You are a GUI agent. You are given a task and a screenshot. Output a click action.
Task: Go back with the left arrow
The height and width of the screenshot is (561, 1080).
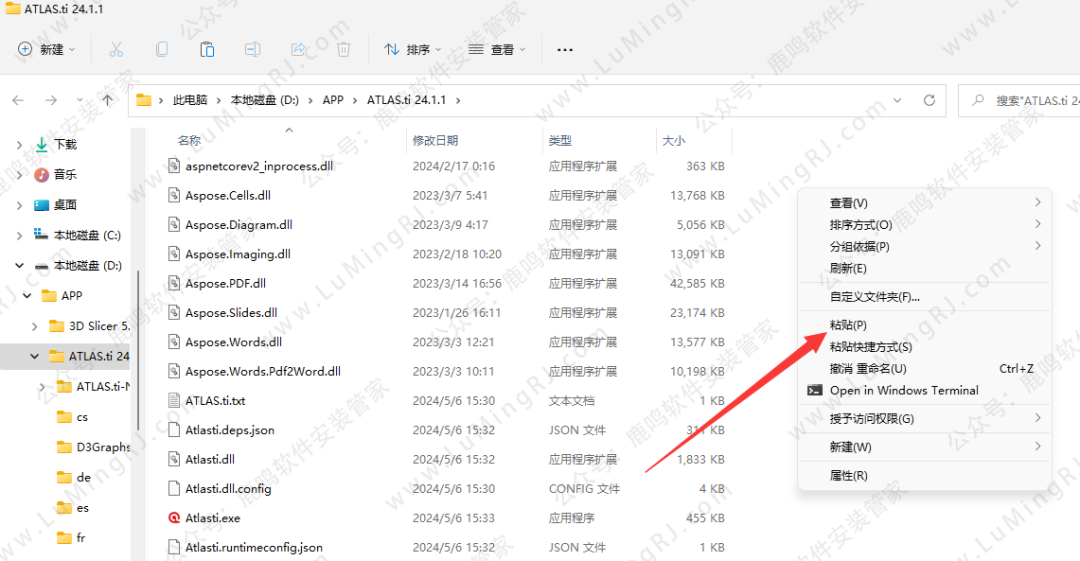18,101
